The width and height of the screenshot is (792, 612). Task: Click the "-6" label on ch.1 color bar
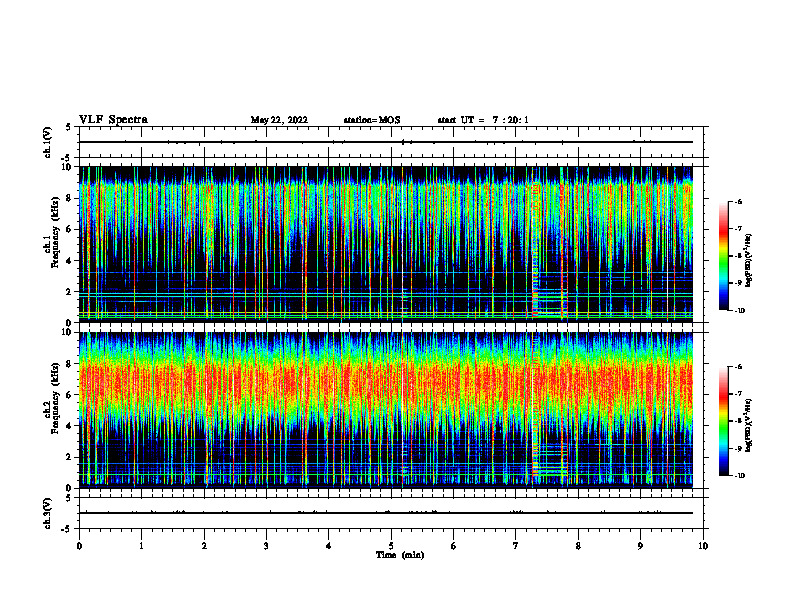pos(738,201)
